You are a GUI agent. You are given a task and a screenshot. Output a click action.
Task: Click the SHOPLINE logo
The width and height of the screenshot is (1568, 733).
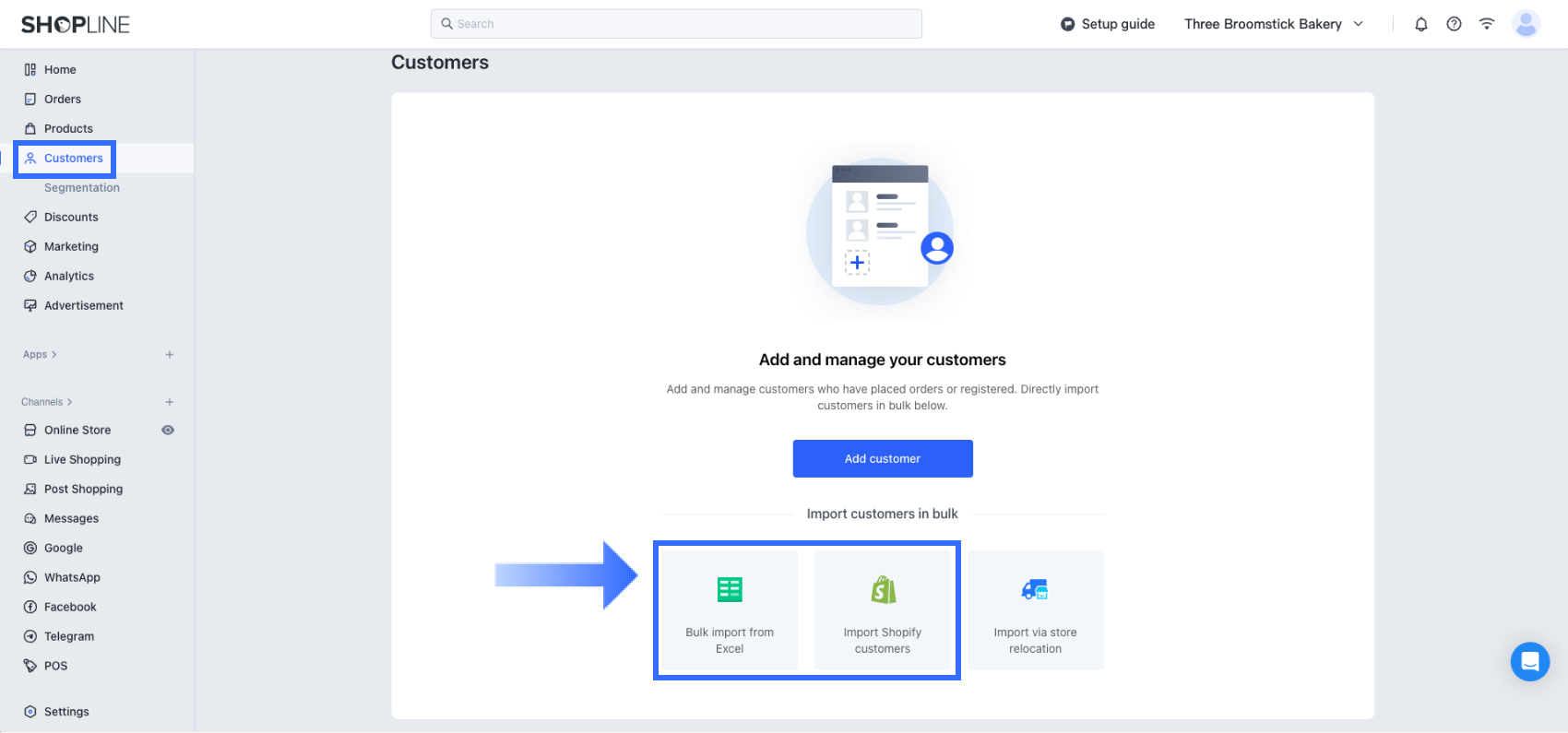coord(76,25)
